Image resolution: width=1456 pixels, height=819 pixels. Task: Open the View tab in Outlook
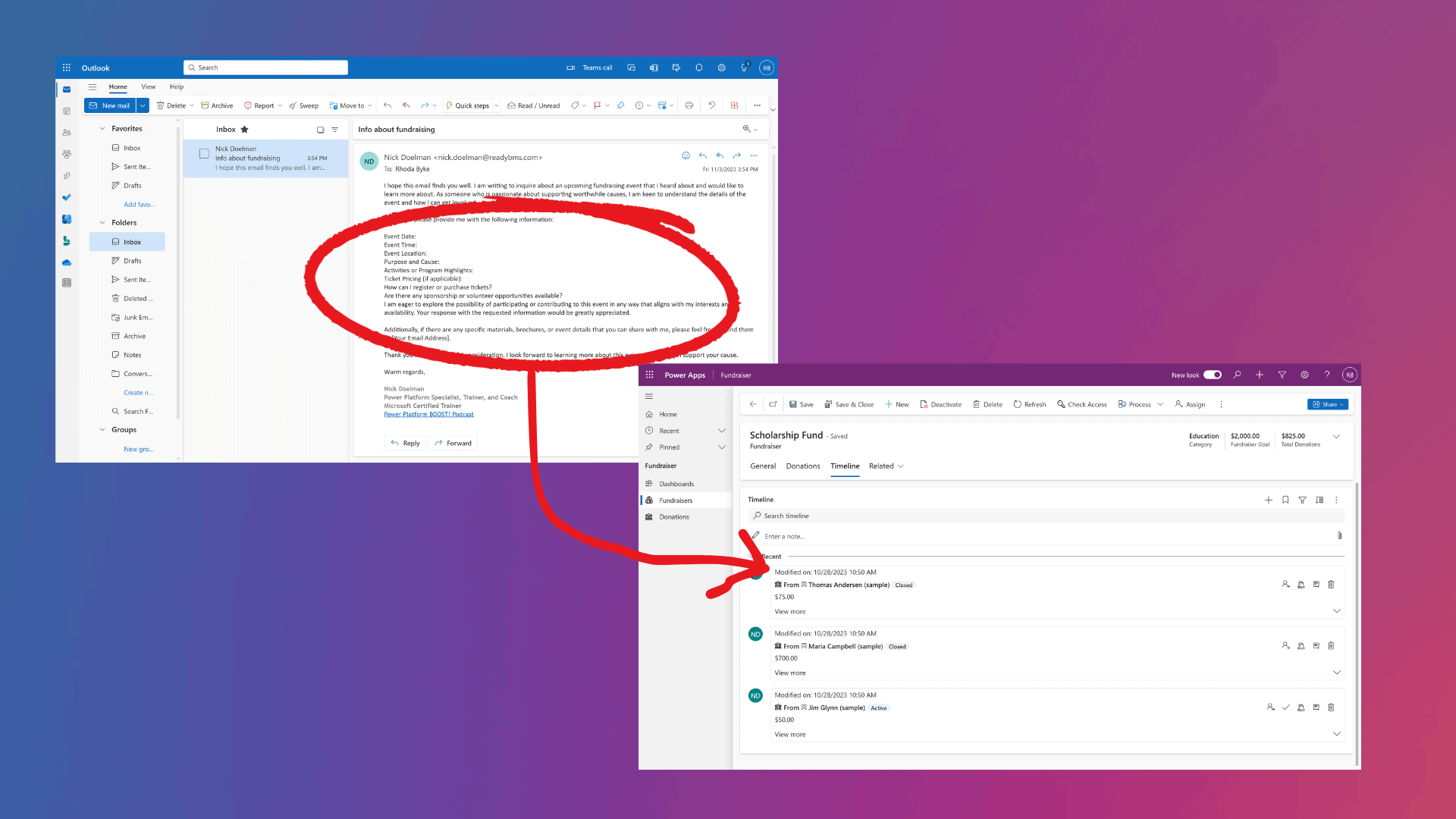[x=148, y=86]
